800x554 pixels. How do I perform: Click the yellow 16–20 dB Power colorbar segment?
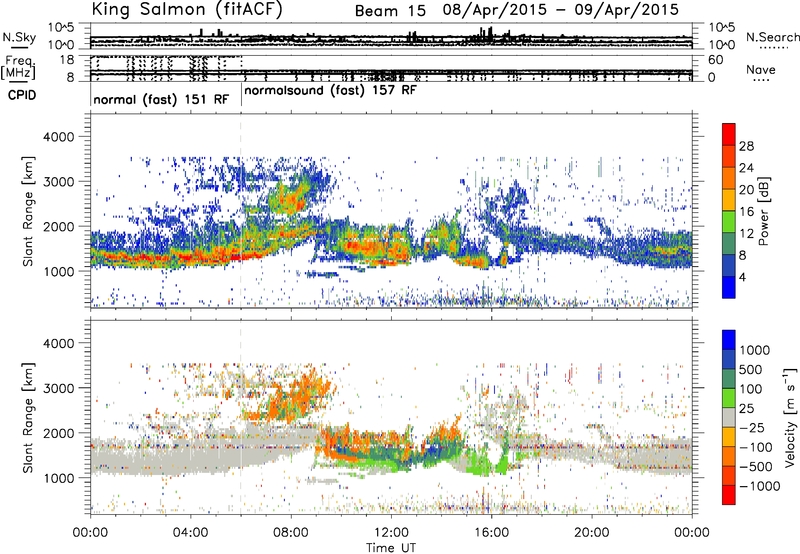tap(729, 200)
